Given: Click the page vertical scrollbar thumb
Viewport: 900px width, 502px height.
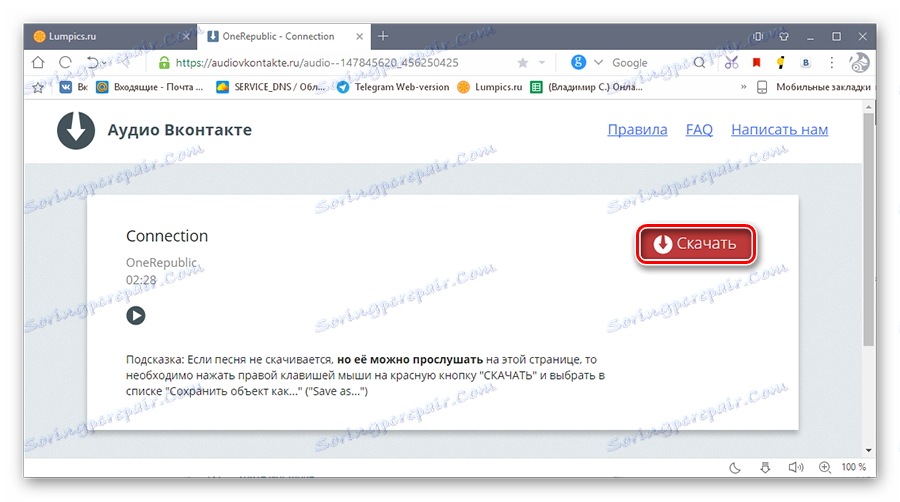Looking at the screenshot, I should [868, 229].
